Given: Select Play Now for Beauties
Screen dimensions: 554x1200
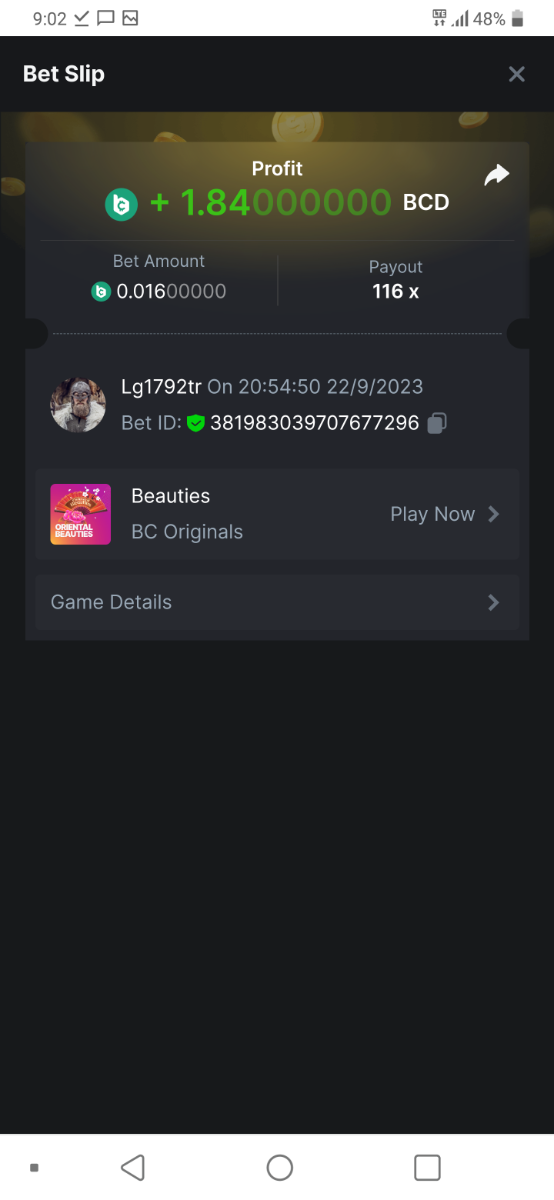Looking at the screenshot, I should [x=432, y=514].
